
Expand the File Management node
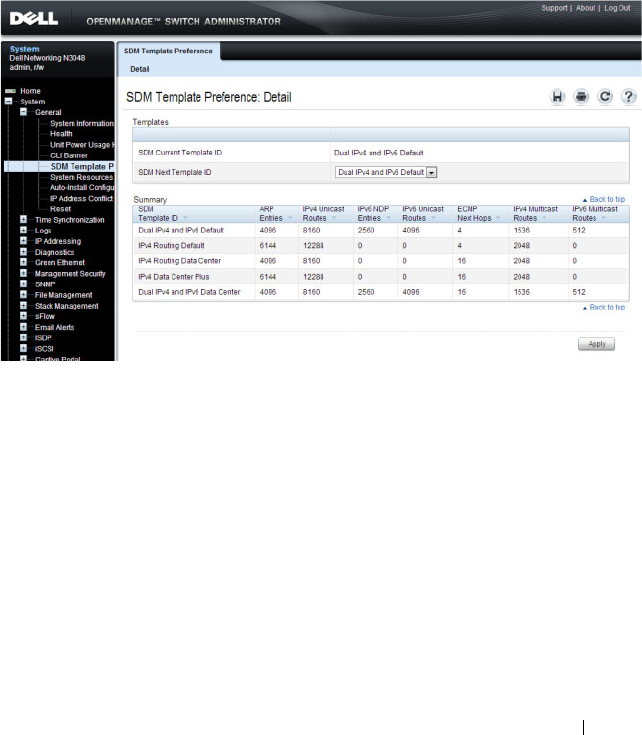point(23,294)
